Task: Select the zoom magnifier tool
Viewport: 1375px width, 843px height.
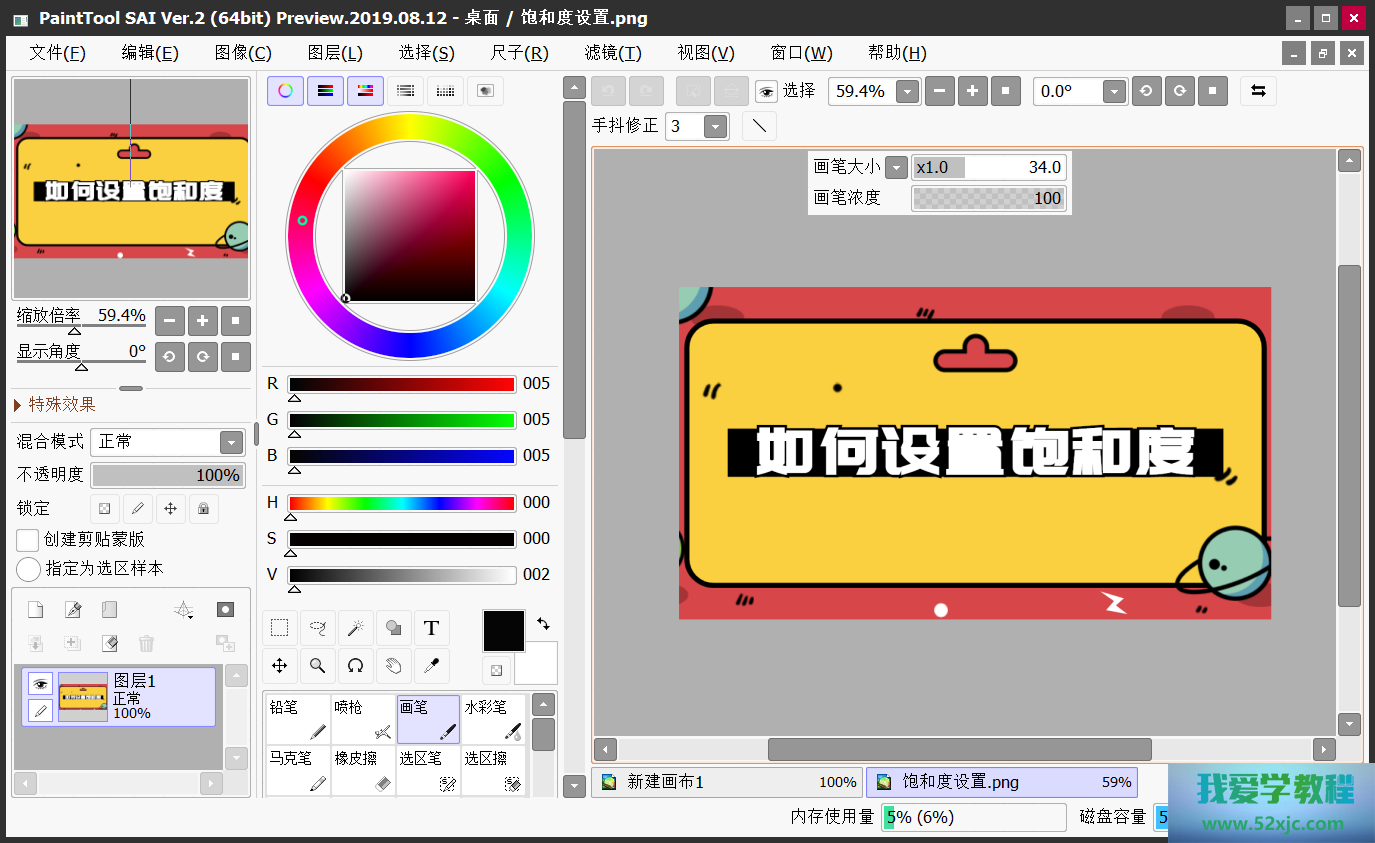Action: tap(318, 665)
